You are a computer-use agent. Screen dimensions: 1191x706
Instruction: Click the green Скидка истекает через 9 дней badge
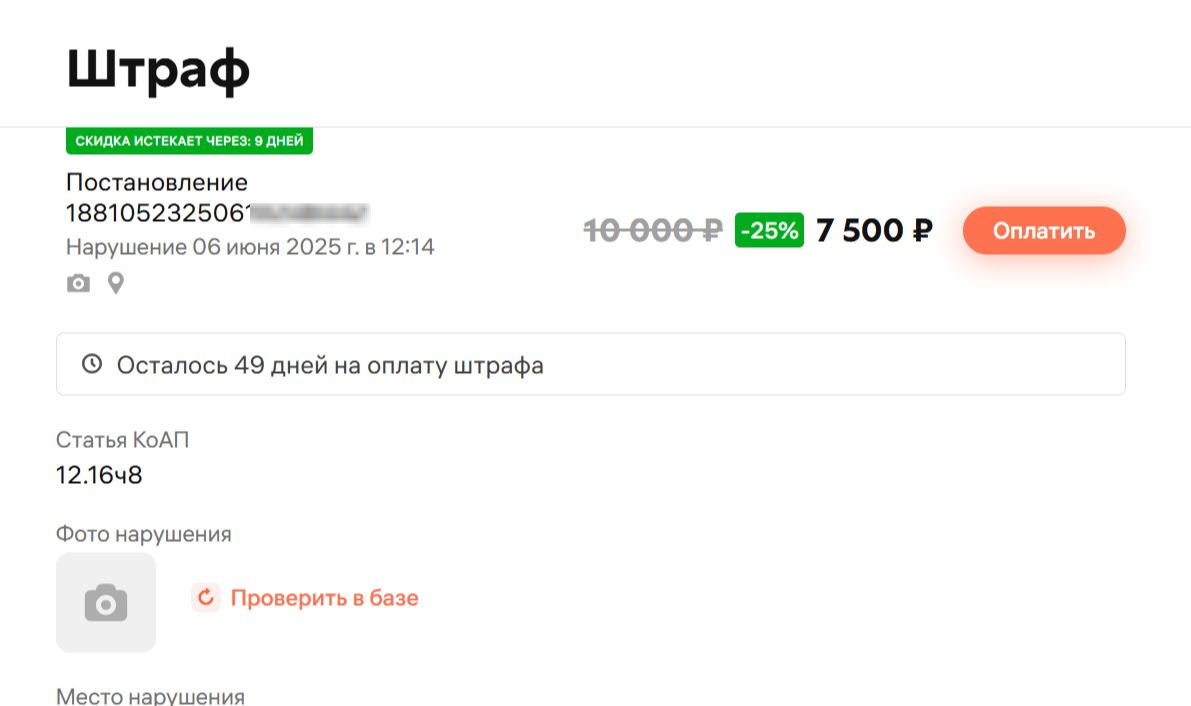coord(189,141)
